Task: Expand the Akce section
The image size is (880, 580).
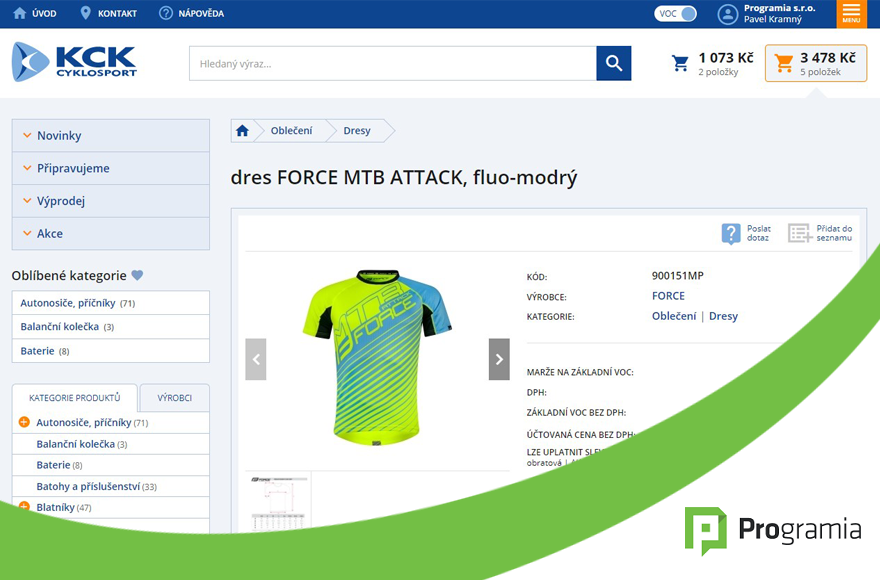Action: tap(111, 233)
